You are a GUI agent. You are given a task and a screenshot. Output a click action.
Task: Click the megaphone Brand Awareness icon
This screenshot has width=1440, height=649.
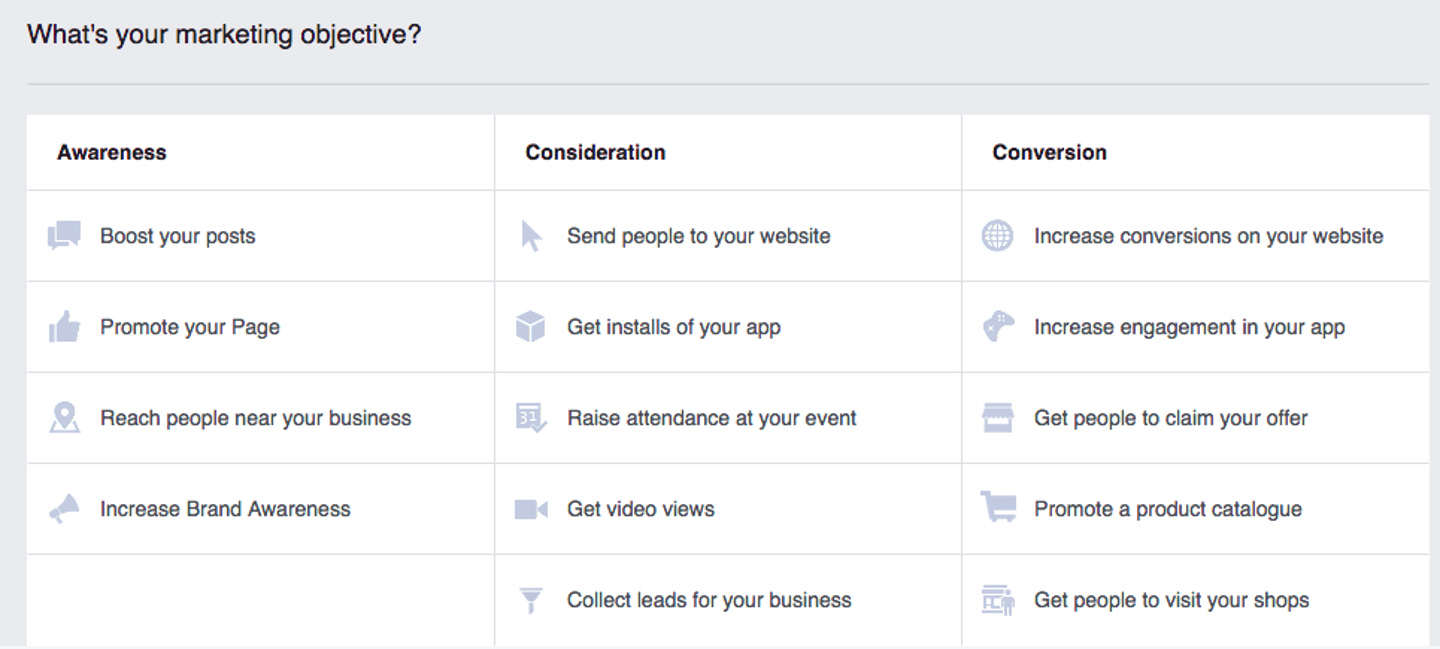tap(64, 509)
